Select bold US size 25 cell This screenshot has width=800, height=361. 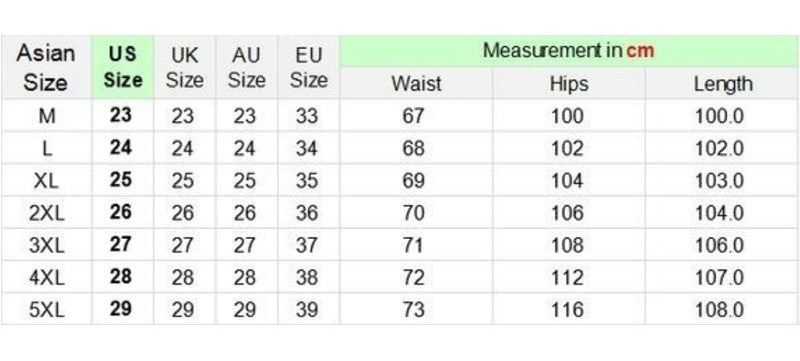point(122,180)
